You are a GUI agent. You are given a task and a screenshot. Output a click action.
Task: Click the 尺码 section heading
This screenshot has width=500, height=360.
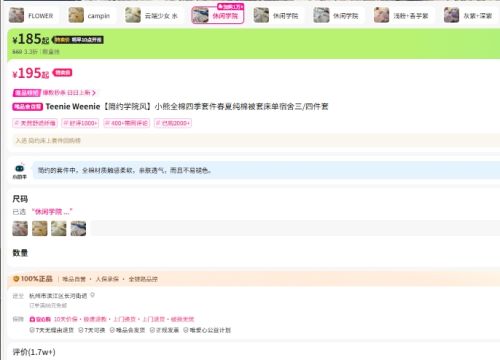(20, 199)
